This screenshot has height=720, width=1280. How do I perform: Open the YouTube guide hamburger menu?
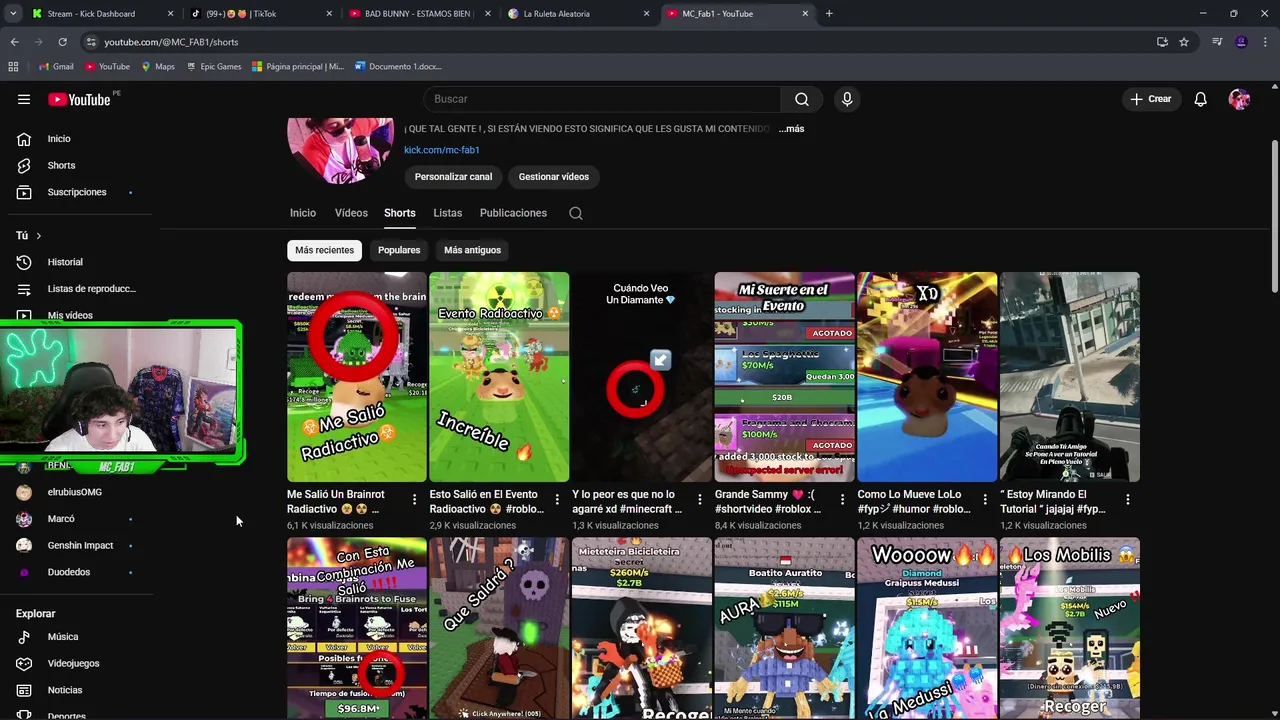pos(24,99)
